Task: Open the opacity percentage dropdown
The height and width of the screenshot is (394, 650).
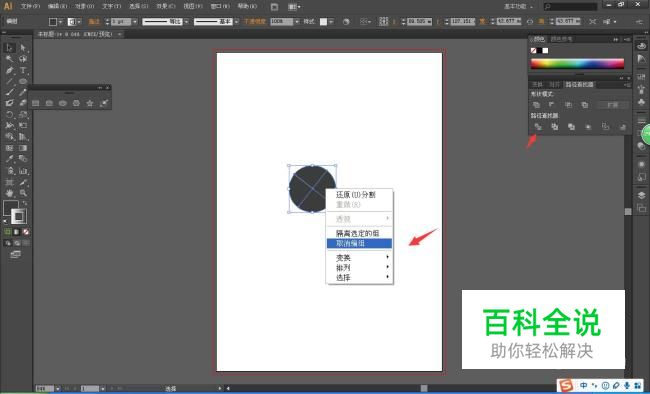Action: pyautogui.click(x=296, y=22)
